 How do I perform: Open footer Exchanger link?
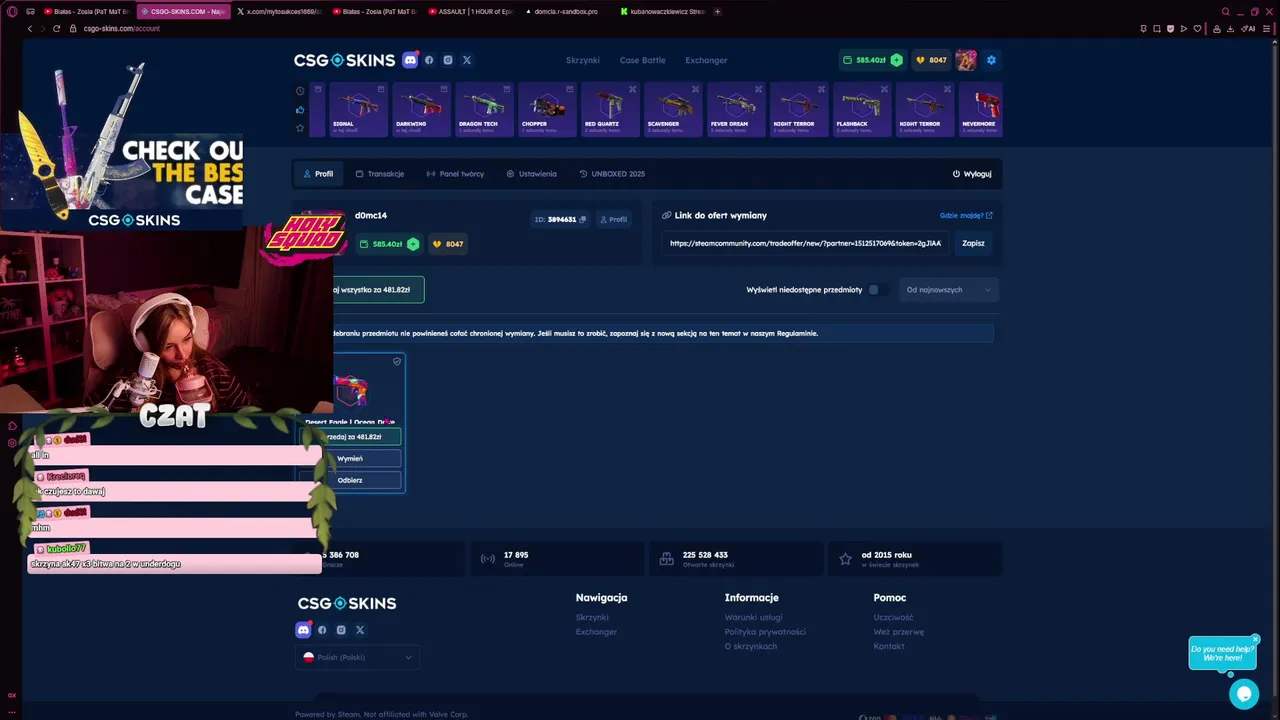click(596, 632)
